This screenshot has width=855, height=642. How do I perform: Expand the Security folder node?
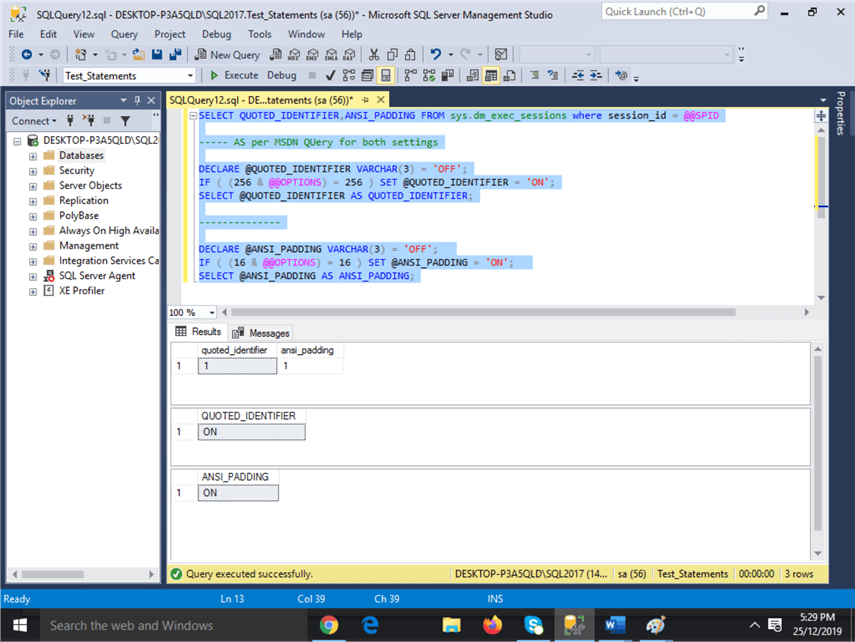tap(33, 171)
